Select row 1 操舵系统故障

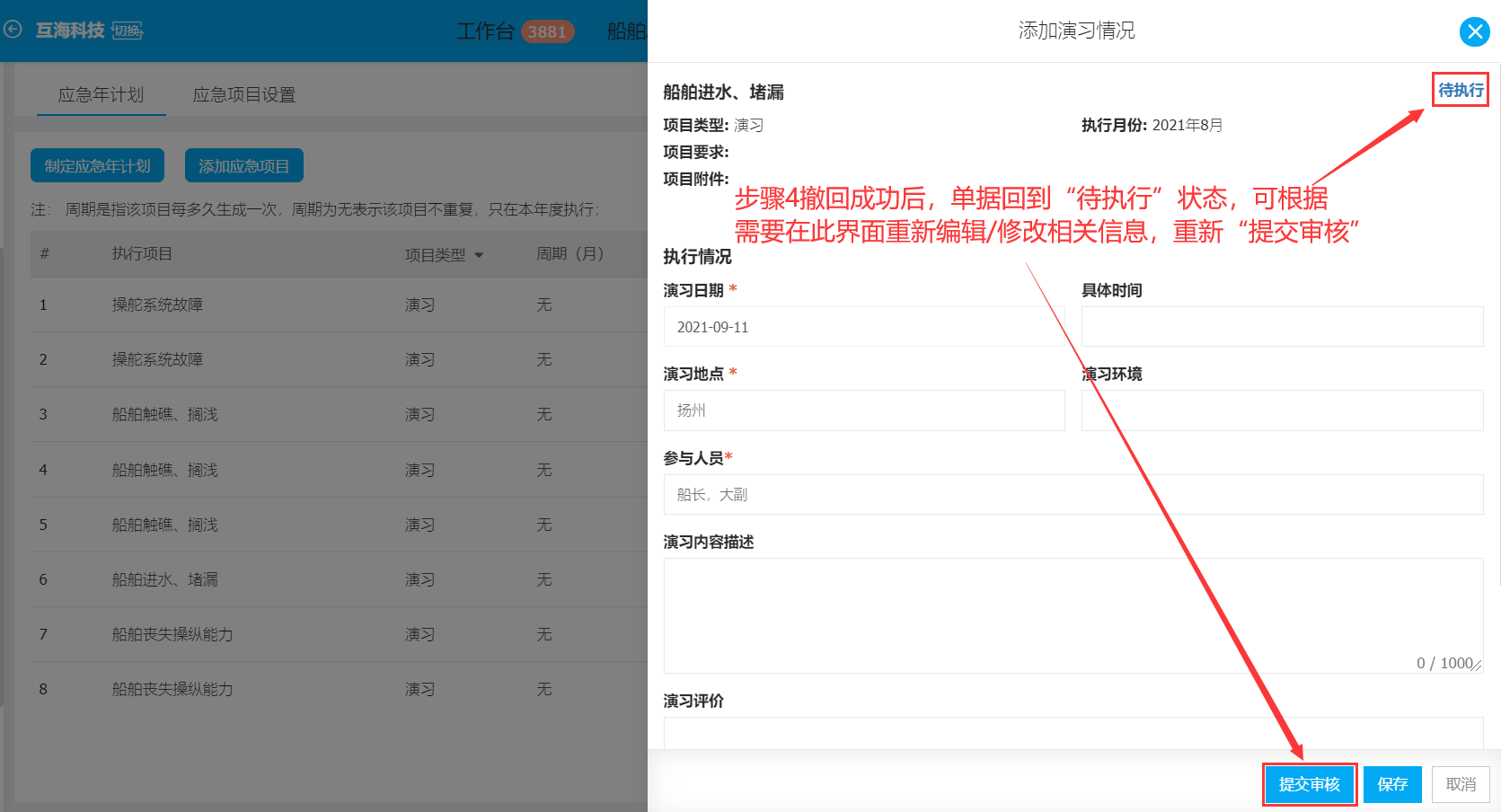click(339, 304)
